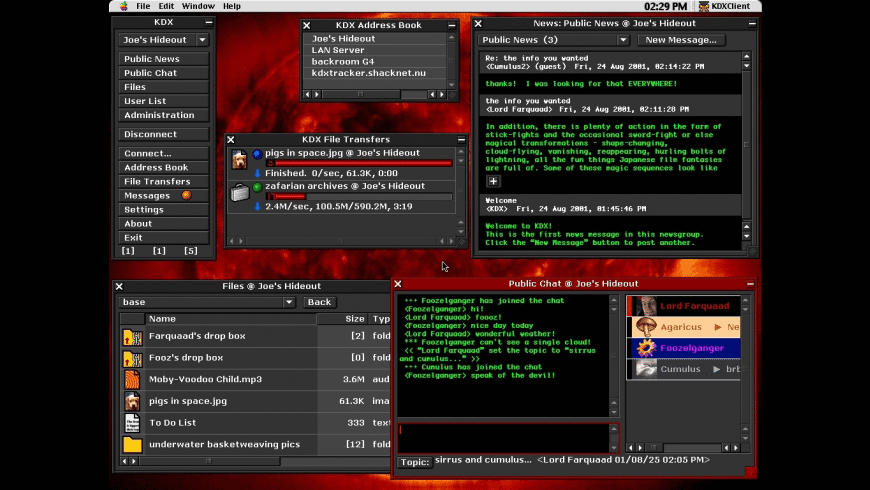870x490 pixels.
Task: Click the blue status ball on pigs in space.jpg
Action: (257, 153)
